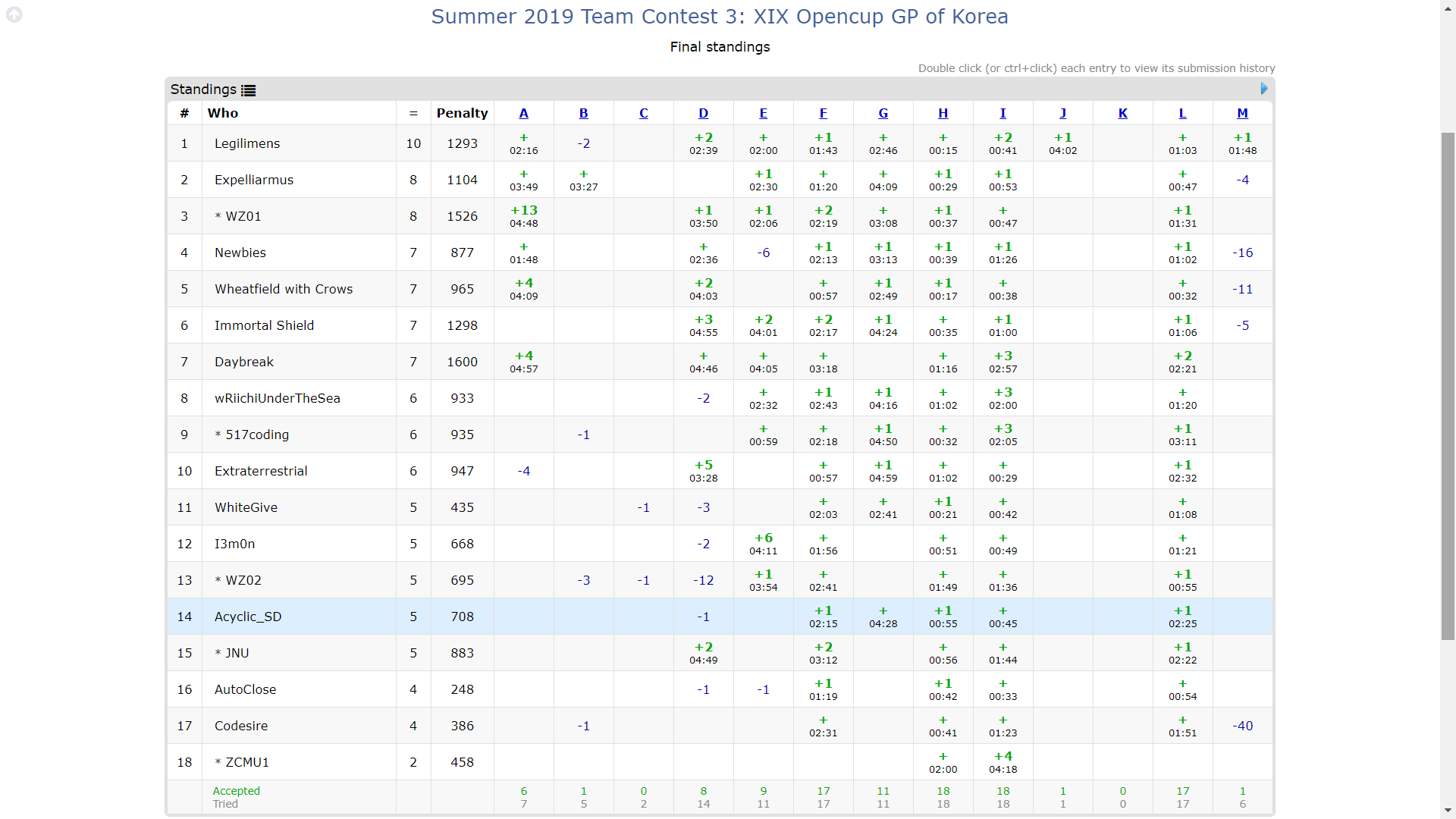Click the standings list icon

pyautogui.click(x=248, y=90)
